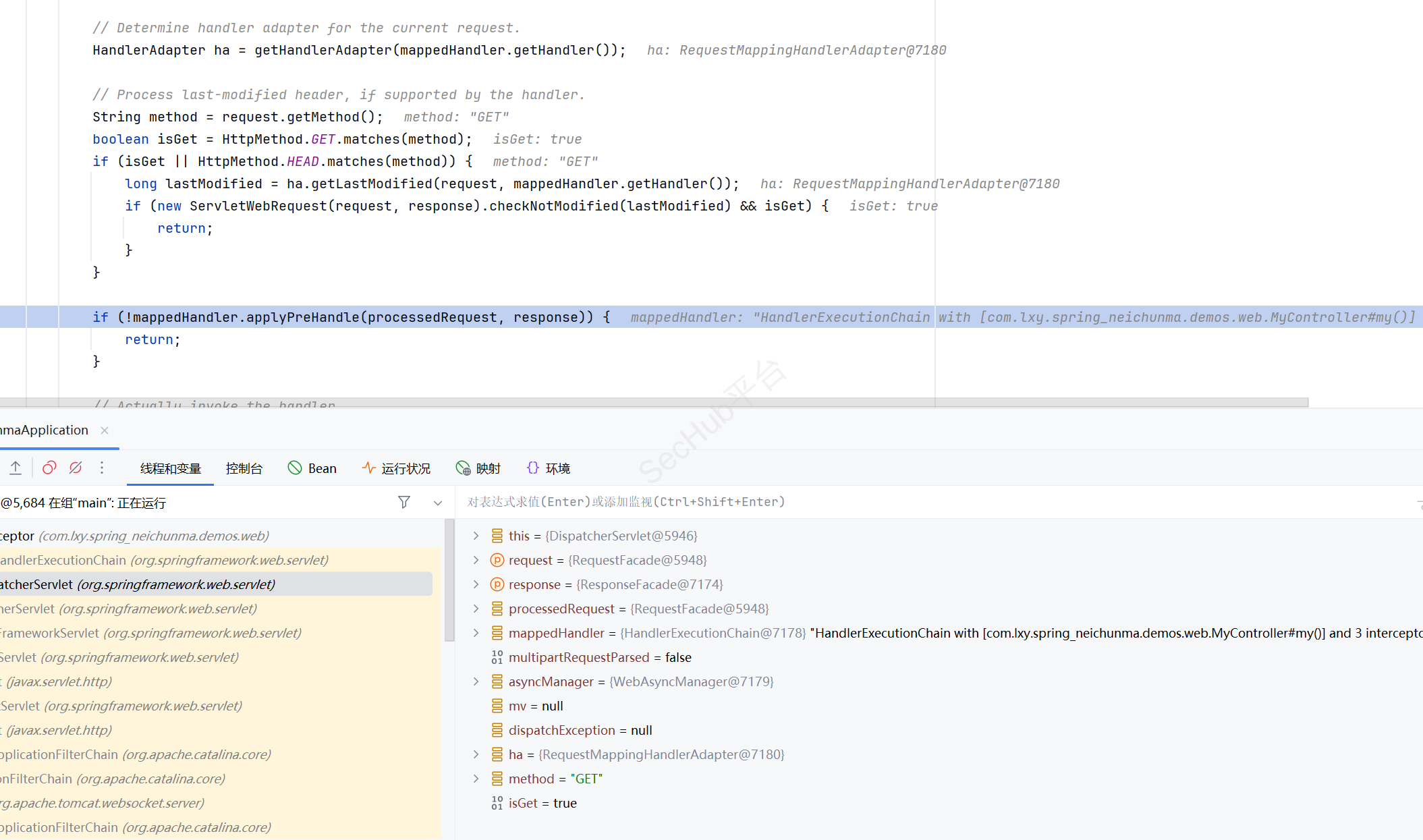Open the vertical three-dots more menu
Viewport: 1423px width, 840px height.
102,468
